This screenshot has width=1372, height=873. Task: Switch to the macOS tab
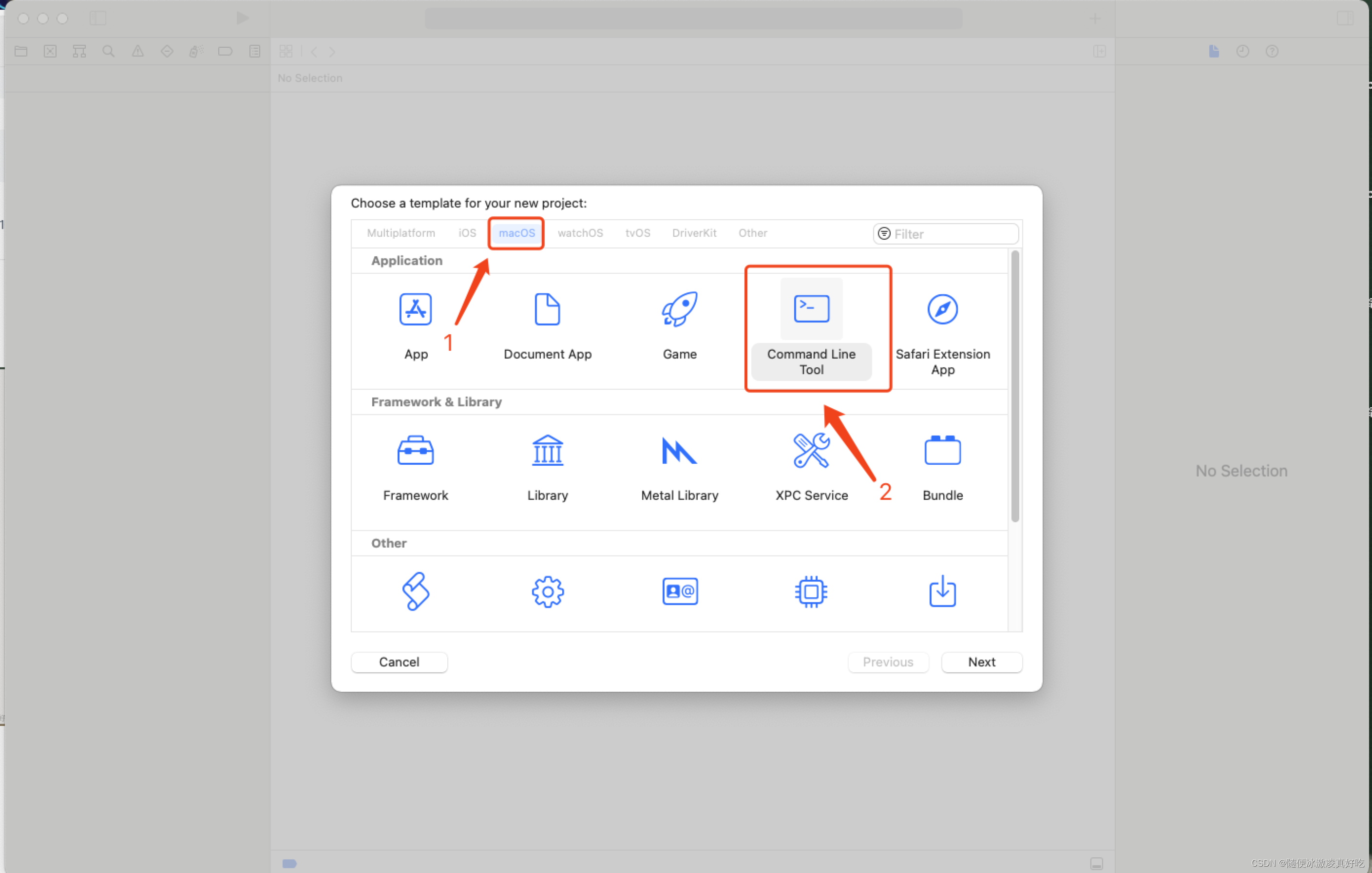pos(517,233)
